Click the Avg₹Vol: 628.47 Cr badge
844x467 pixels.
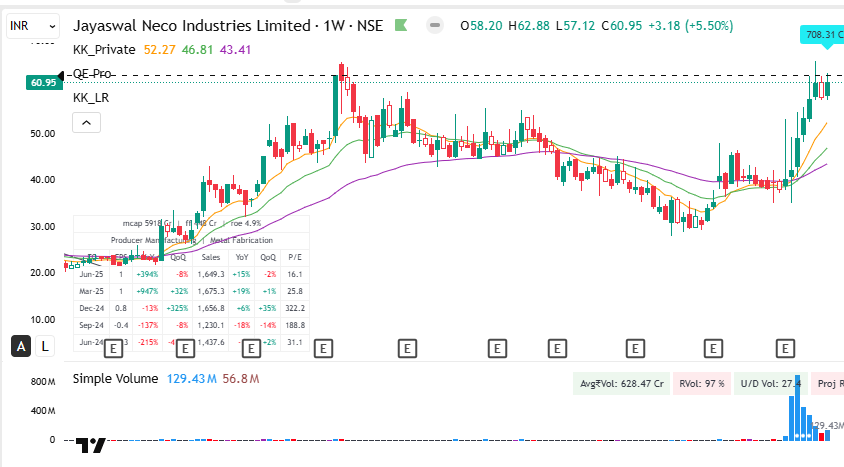[622, 384]
